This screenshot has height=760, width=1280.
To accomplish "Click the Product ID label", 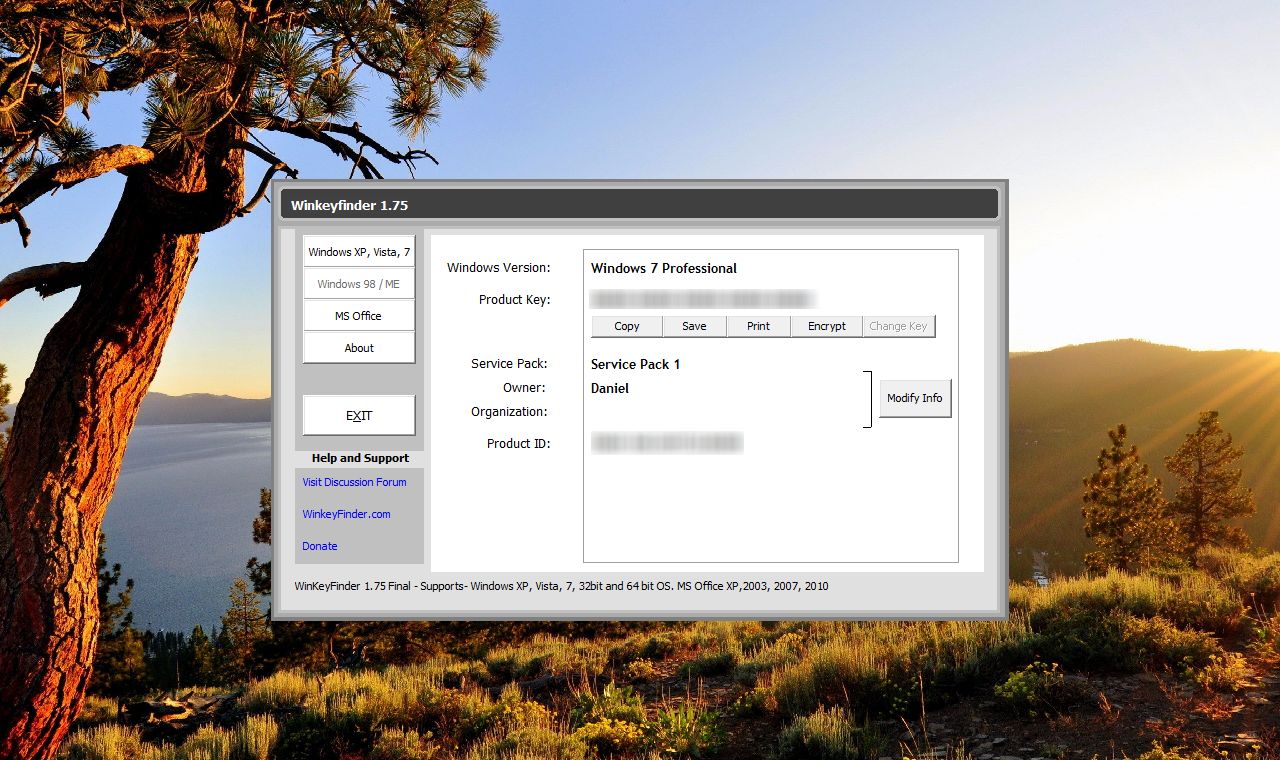I will pos(519,444).
